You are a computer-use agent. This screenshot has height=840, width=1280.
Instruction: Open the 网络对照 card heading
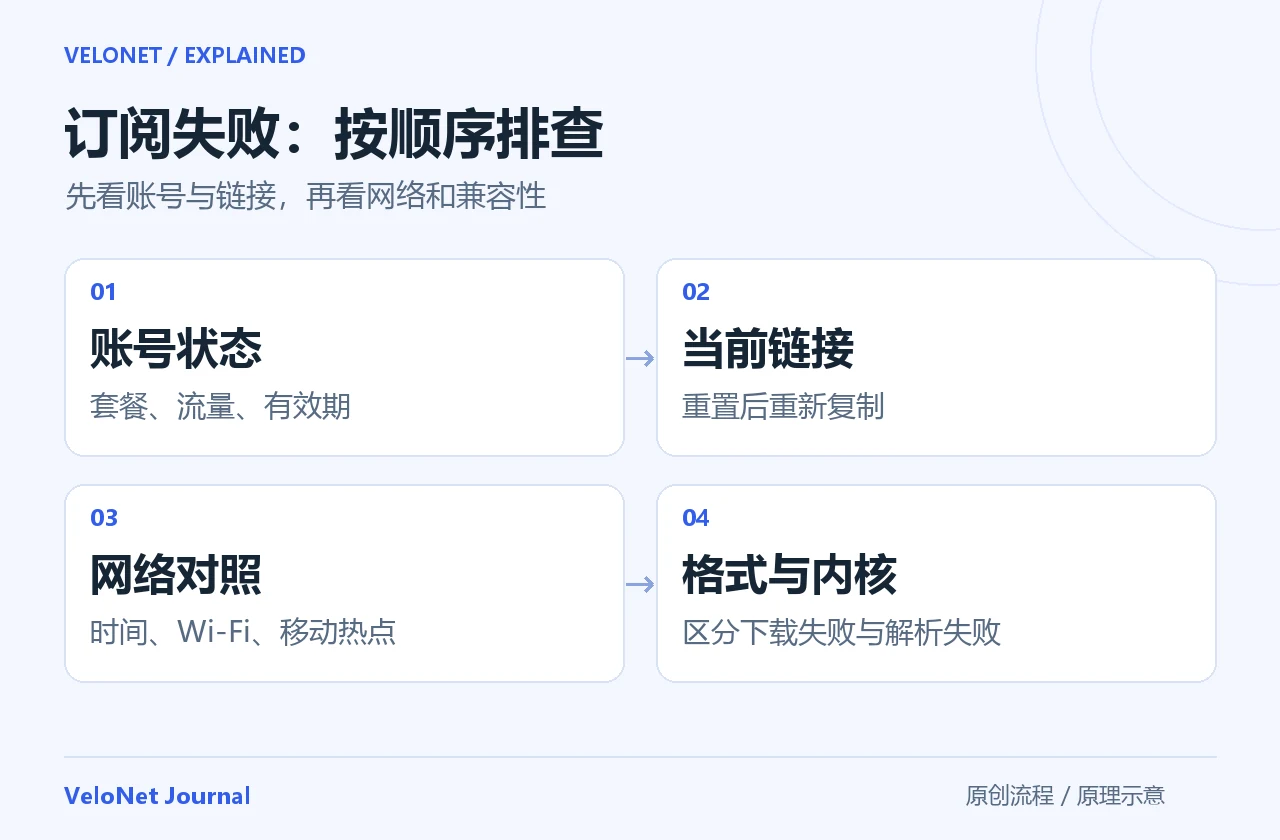tap(176, 575)
